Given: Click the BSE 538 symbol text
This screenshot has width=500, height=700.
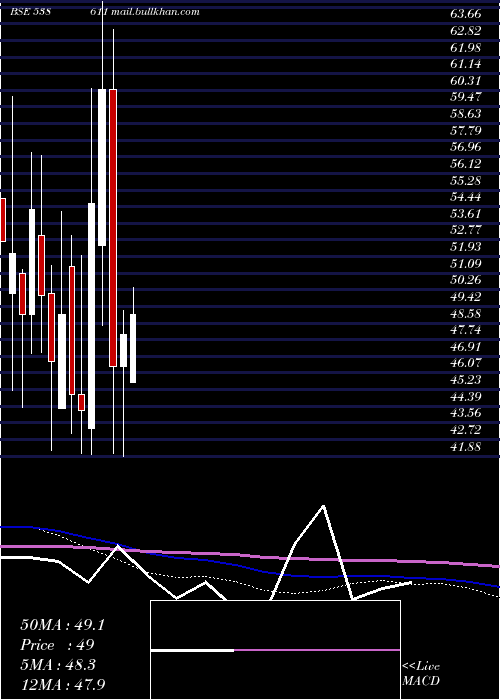Looking at the screenshot, I should click(x=30, y=12).
